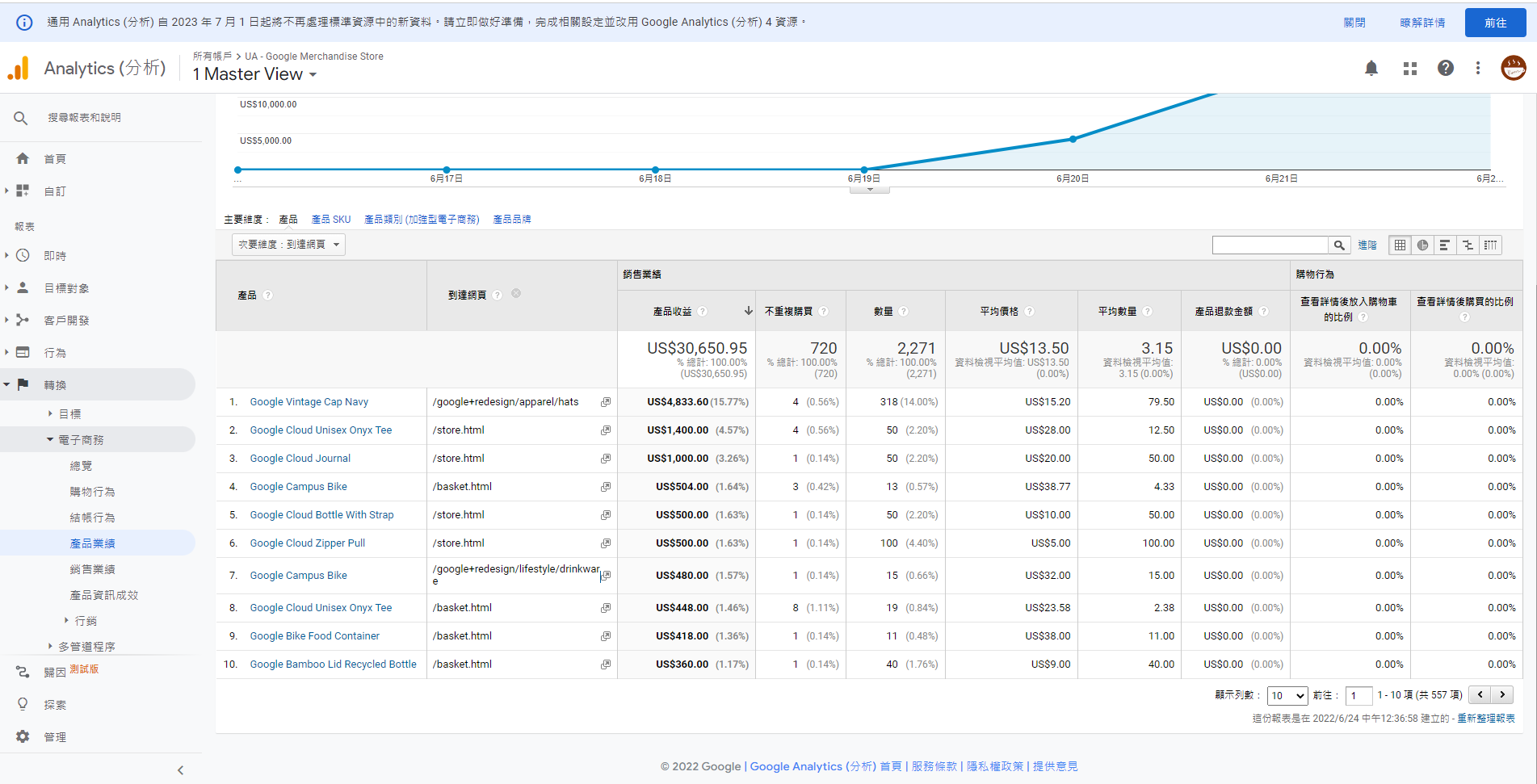Open /store.html link icon for Google Cloud Journal
1537x784 pixels.
606,459
